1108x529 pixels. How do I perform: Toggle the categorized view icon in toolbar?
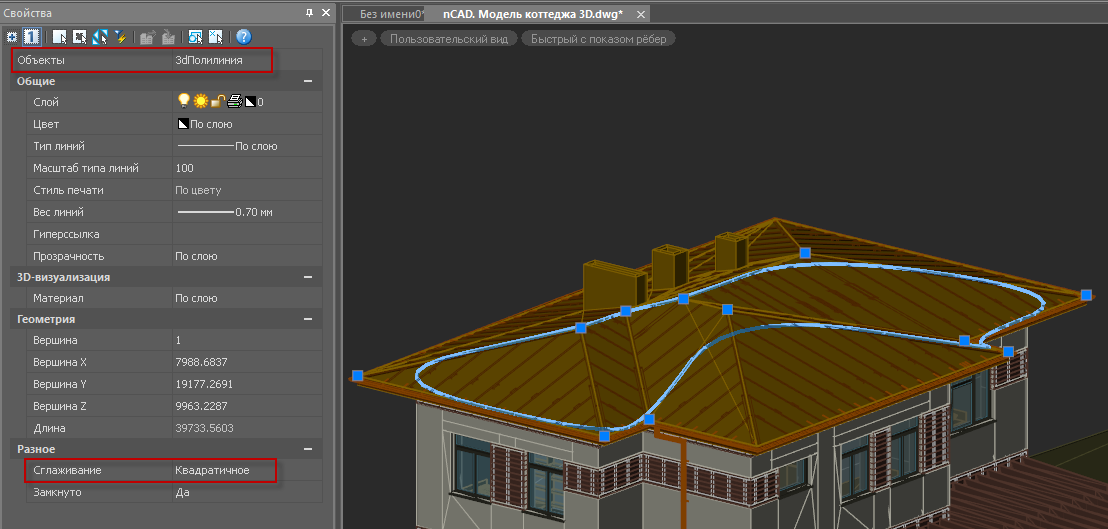12,37
